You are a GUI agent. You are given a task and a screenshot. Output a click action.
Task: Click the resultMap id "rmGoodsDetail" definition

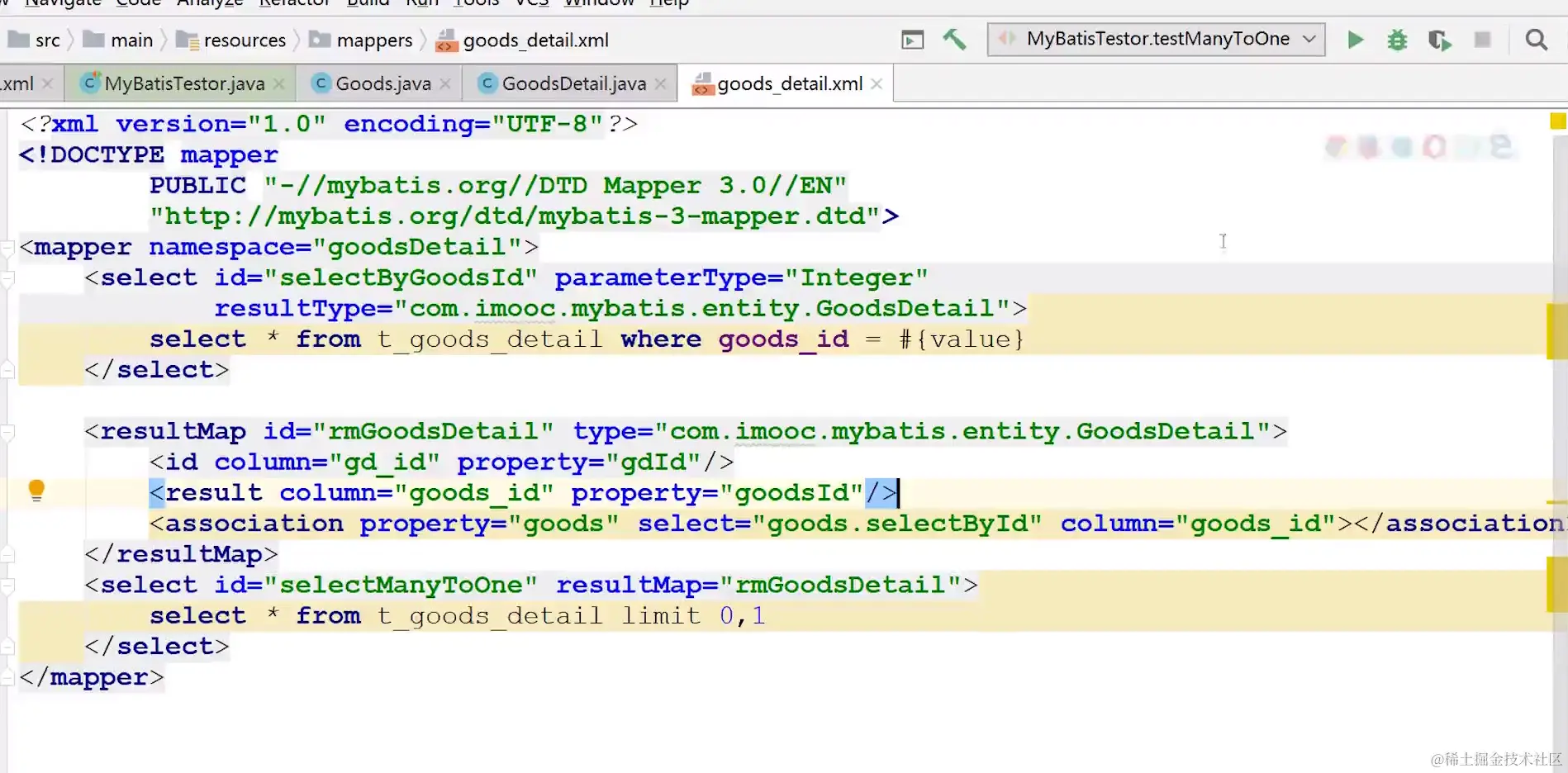click(x=433, y=431)
